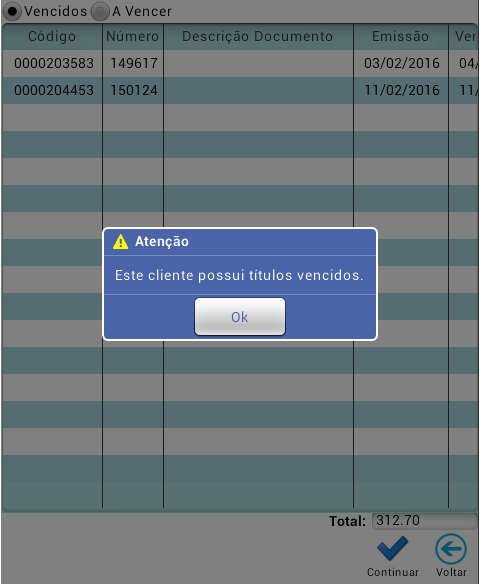480x585 pixels.
Task: Click the Número column header
Action: pos(133,36)
